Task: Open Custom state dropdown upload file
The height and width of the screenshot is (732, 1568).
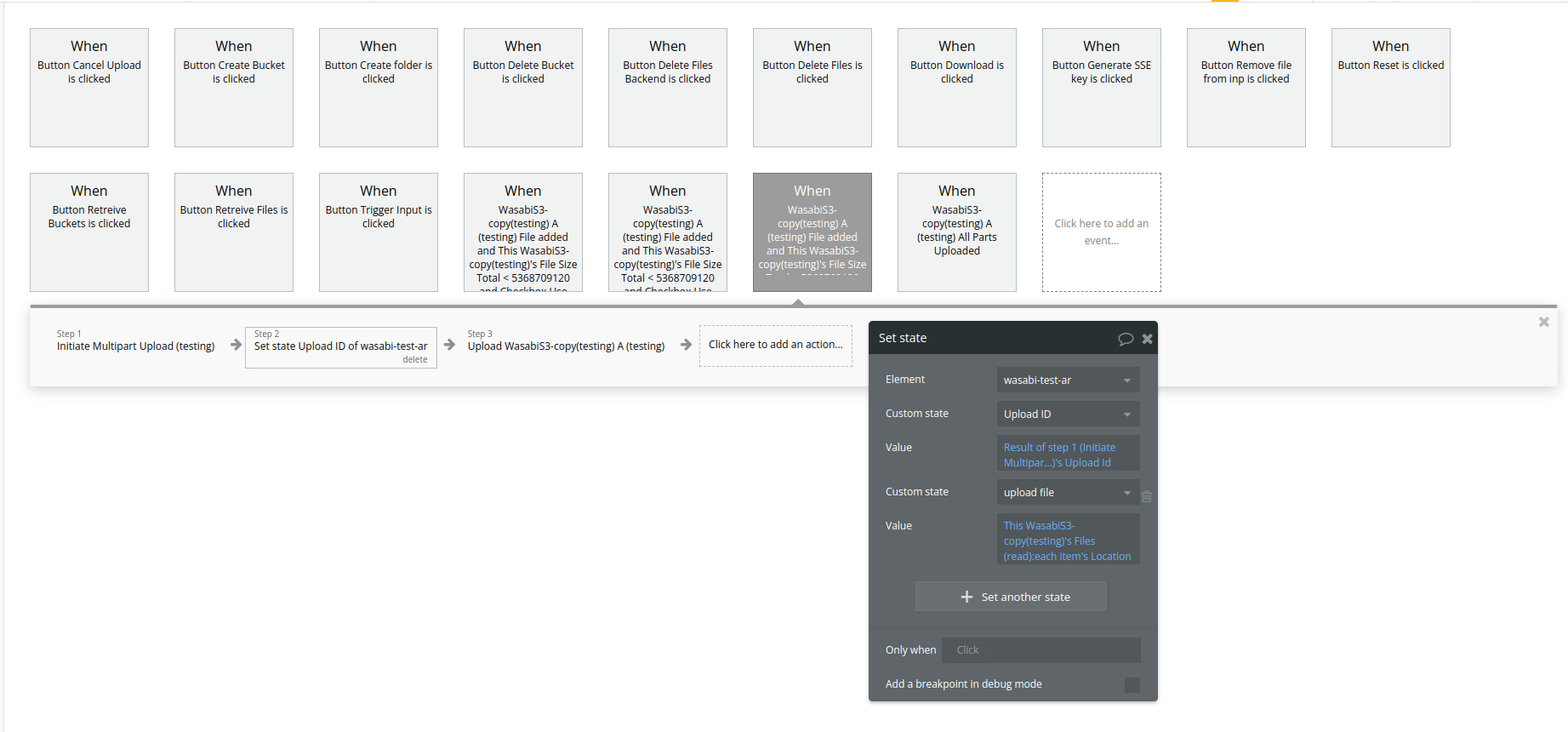Action: coord(1068,492)
